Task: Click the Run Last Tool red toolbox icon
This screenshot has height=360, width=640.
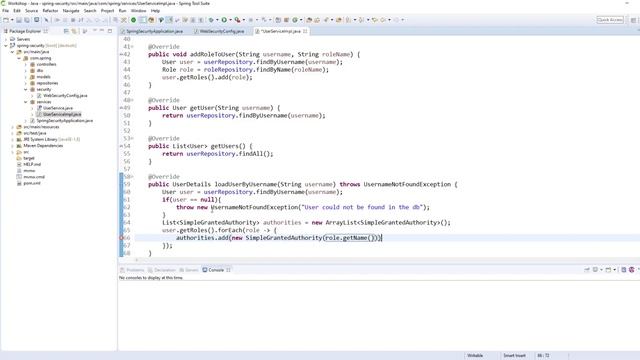Action: [x=237, y=20]
